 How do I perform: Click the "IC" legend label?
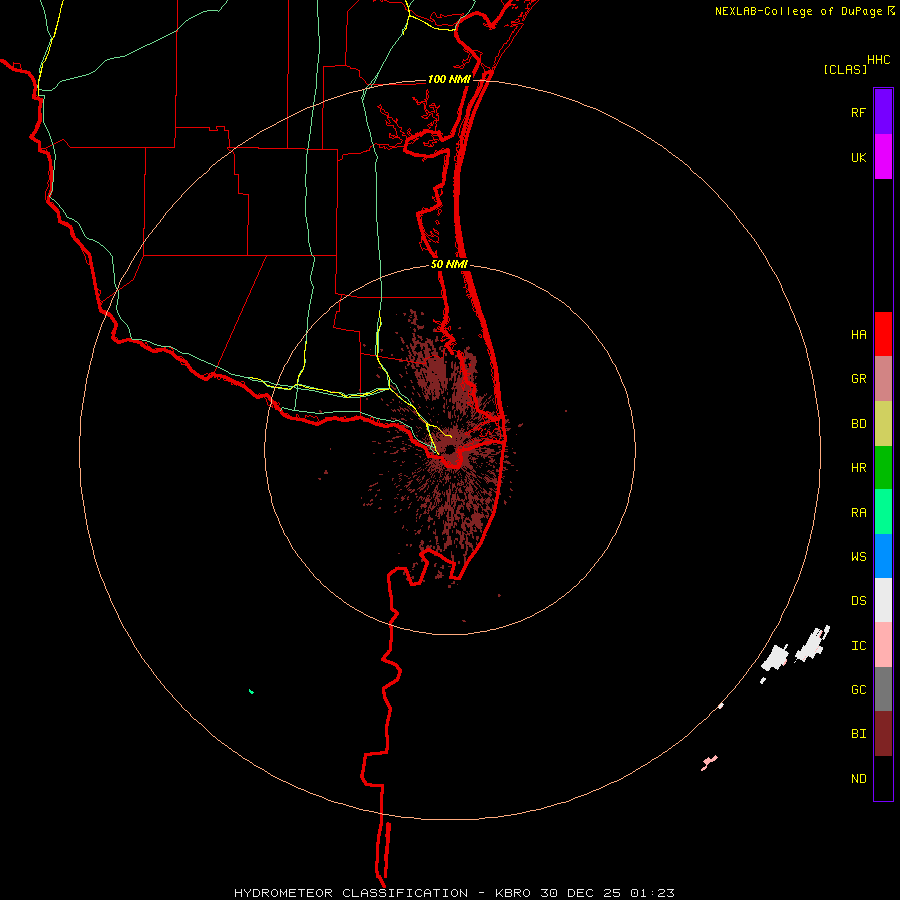click(858, 646)
